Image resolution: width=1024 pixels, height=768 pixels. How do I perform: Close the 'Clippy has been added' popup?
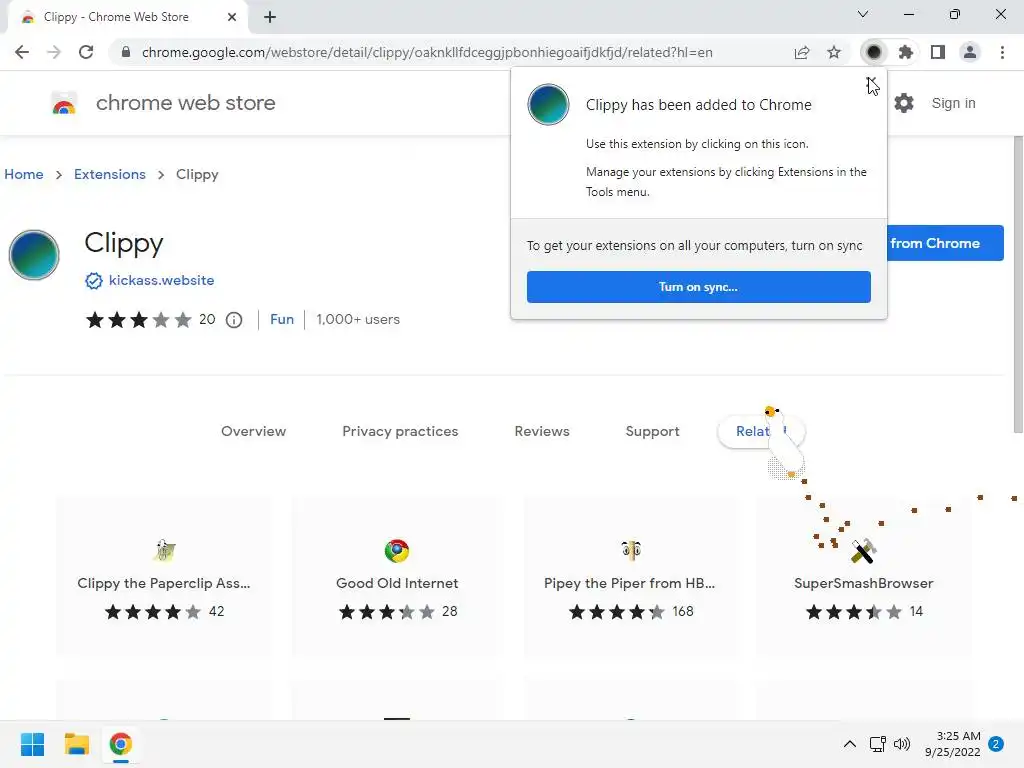[871, 83]
